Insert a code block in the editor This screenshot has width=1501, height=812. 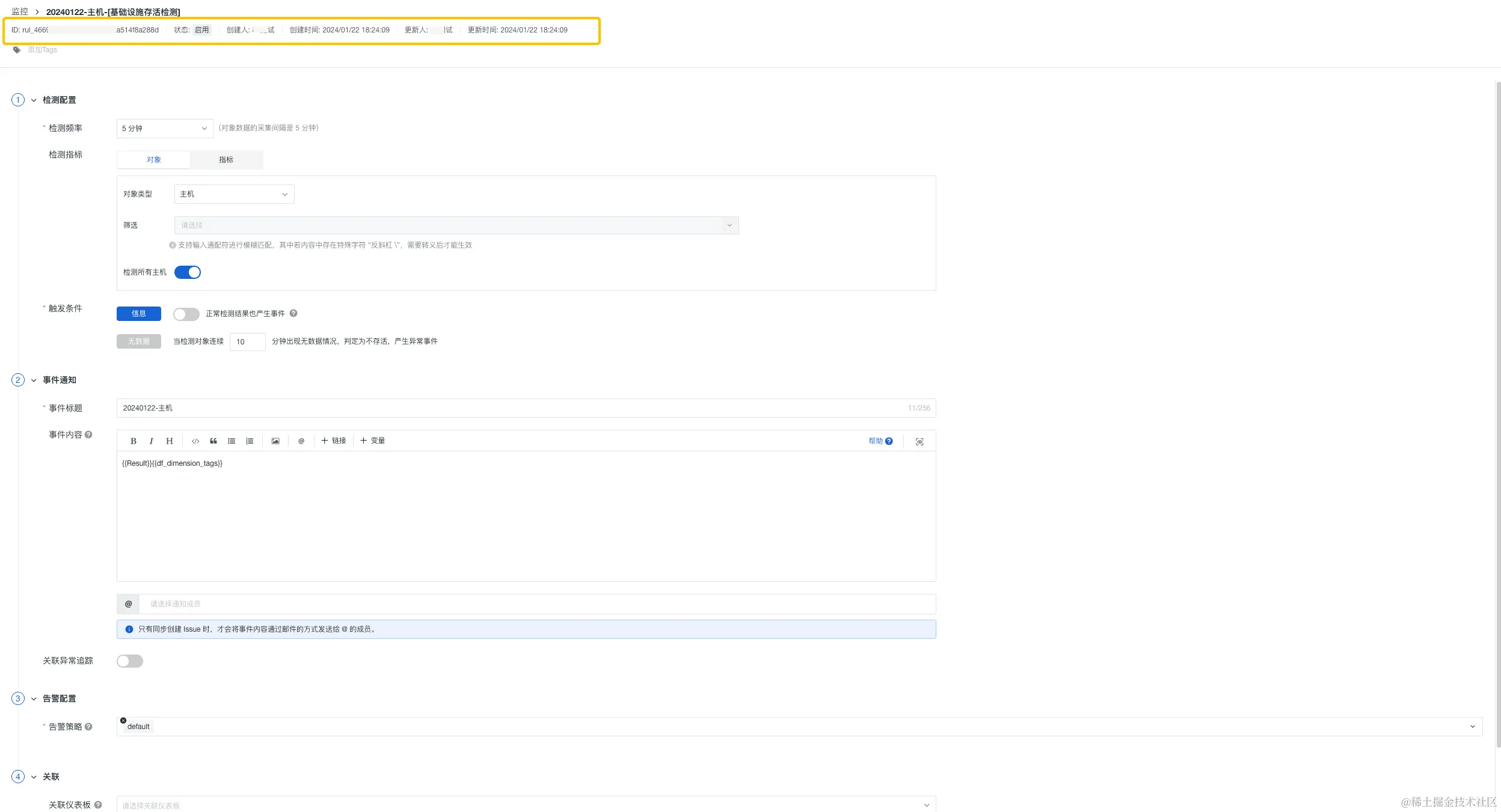(x=195, y=441)
